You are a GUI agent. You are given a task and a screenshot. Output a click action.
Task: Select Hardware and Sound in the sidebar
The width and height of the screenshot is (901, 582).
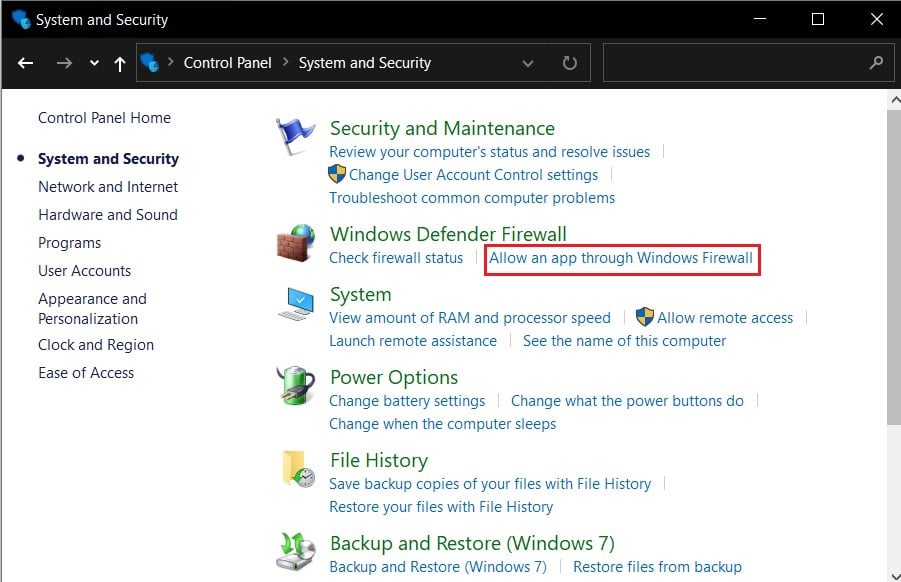coord(108,214)
